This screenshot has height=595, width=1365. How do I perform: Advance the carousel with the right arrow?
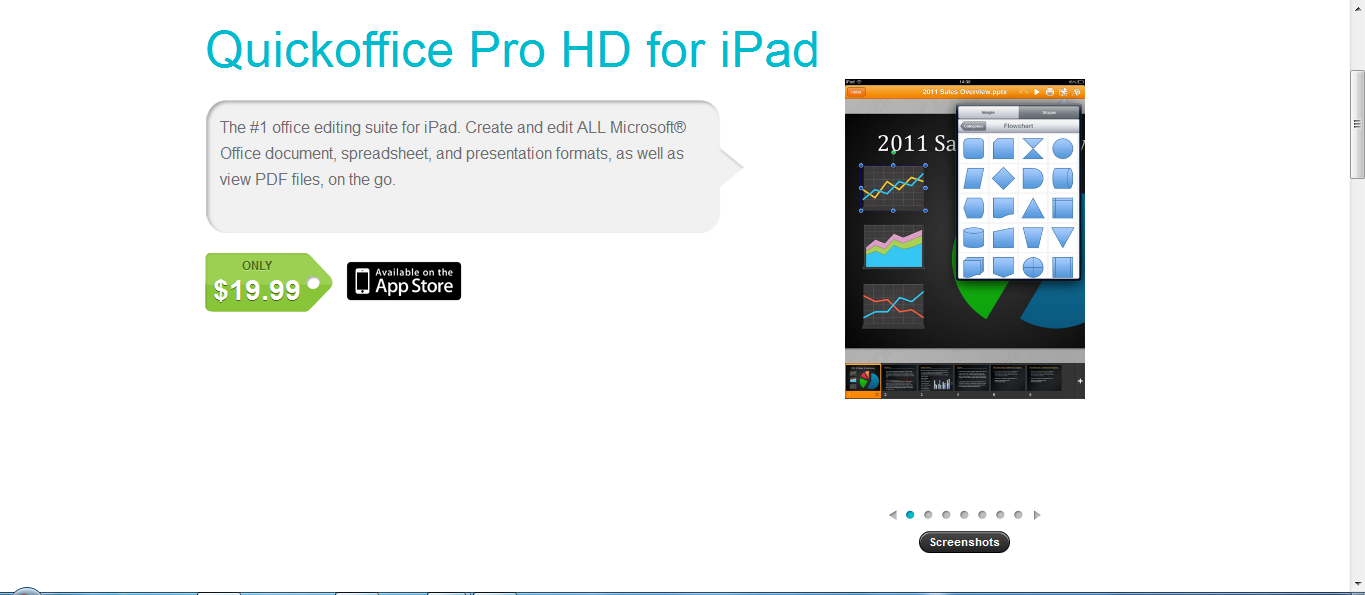point(1038,514)
